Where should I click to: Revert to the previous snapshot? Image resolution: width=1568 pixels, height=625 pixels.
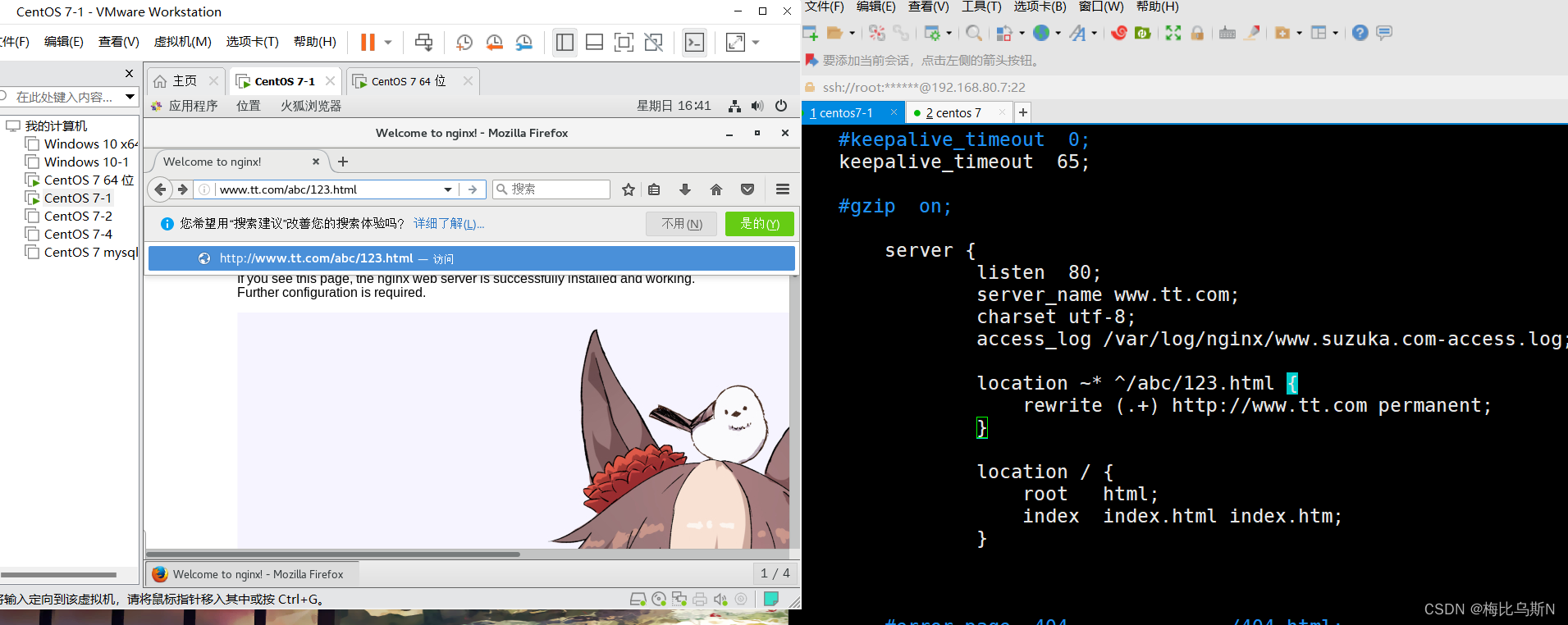click(494, 42)
